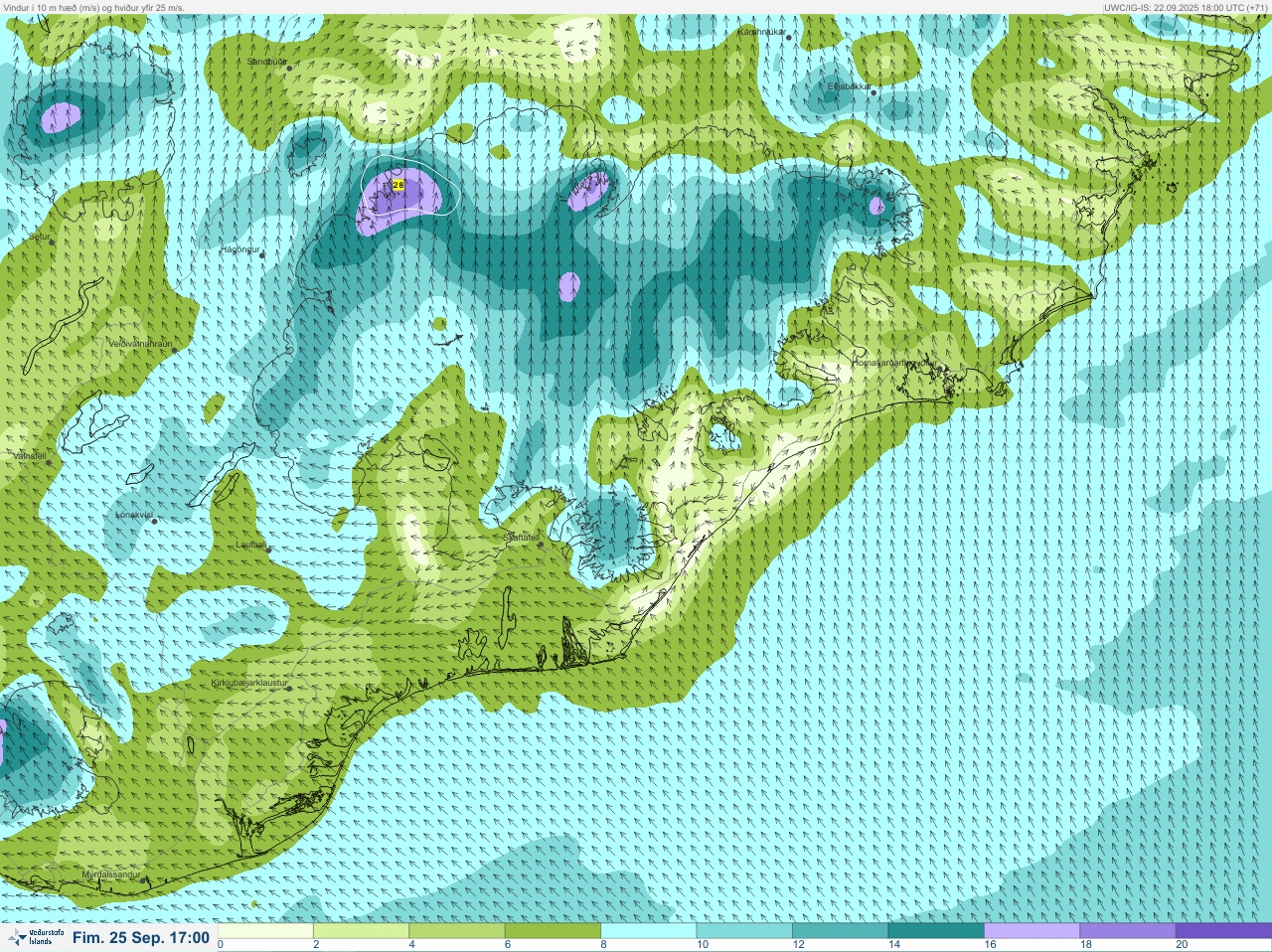The width and height of the screenshot is (1272, 952).
Task: Select the 2–4 m/s legend swatch
Action: [362, 931]
